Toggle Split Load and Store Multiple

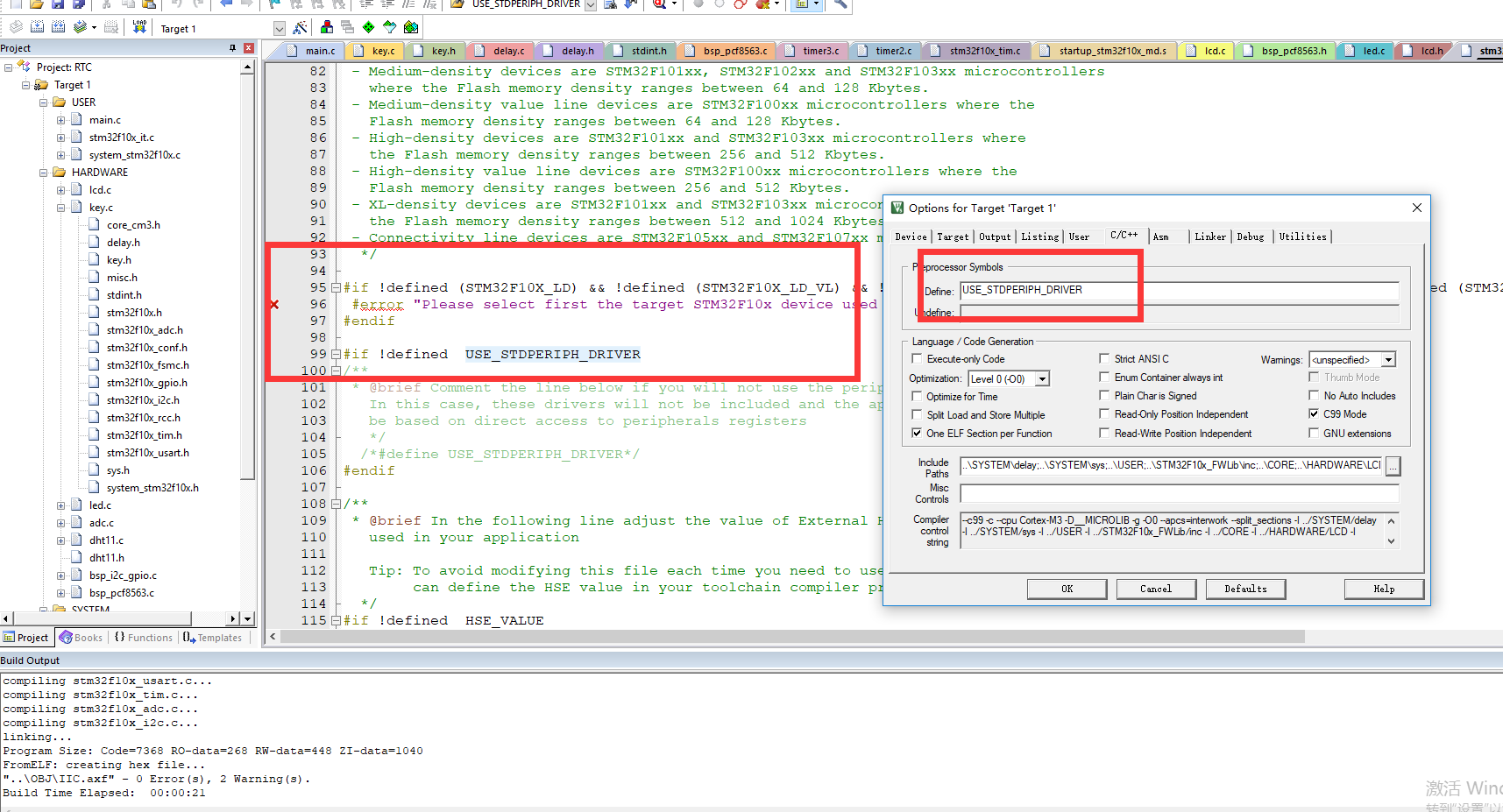coord(917,415)
